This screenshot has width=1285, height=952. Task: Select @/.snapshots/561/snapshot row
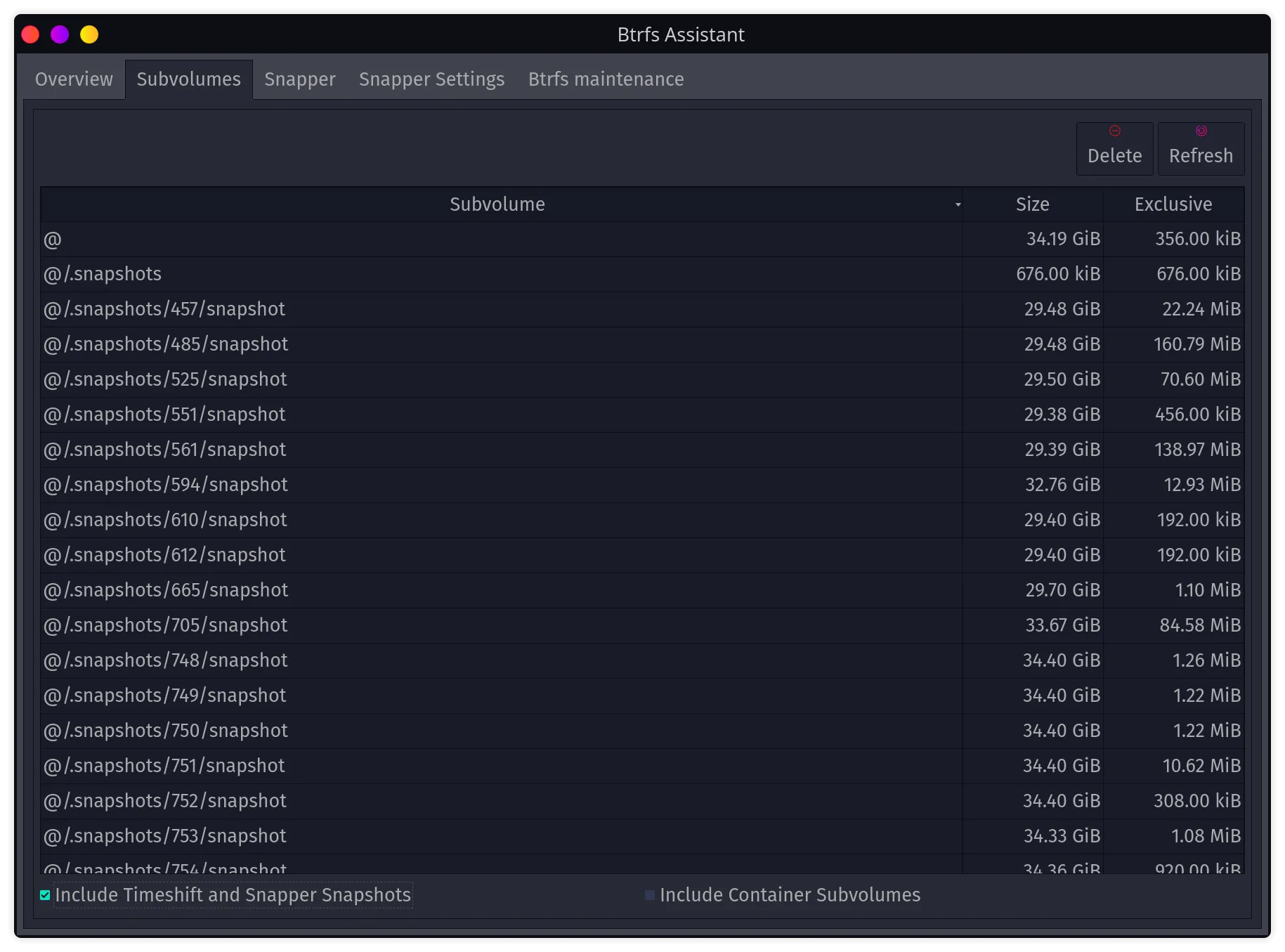tap(642, 450)
